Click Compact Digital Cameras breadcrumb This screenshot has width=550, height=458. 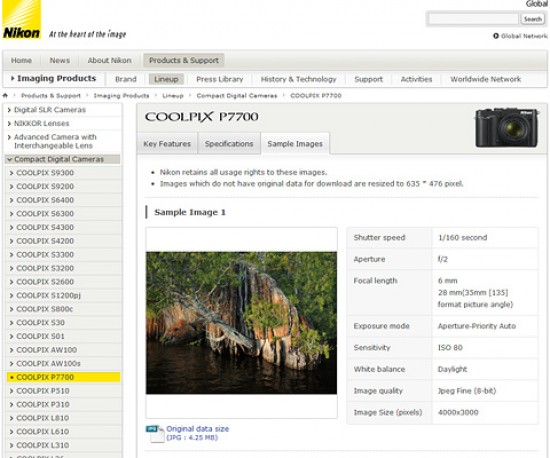coord(237,95)
